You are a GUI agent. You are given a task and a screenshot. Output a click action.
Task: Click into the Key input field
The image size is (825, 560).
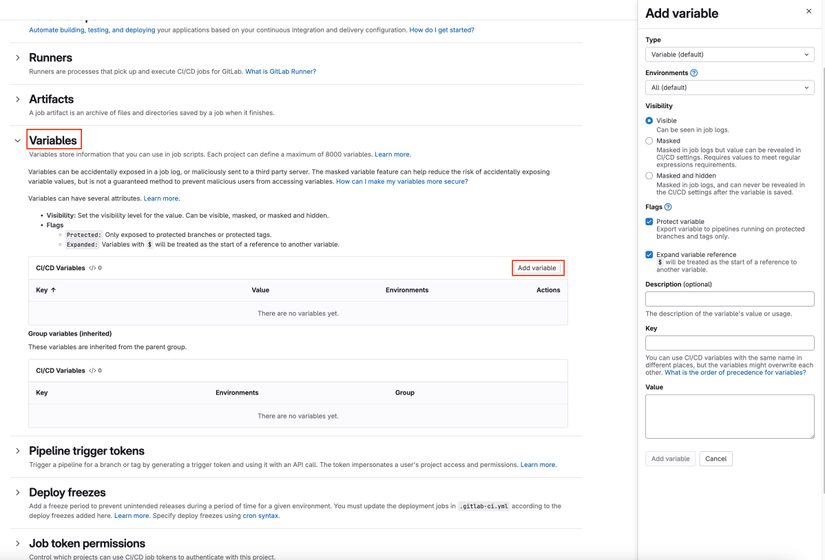729,343
